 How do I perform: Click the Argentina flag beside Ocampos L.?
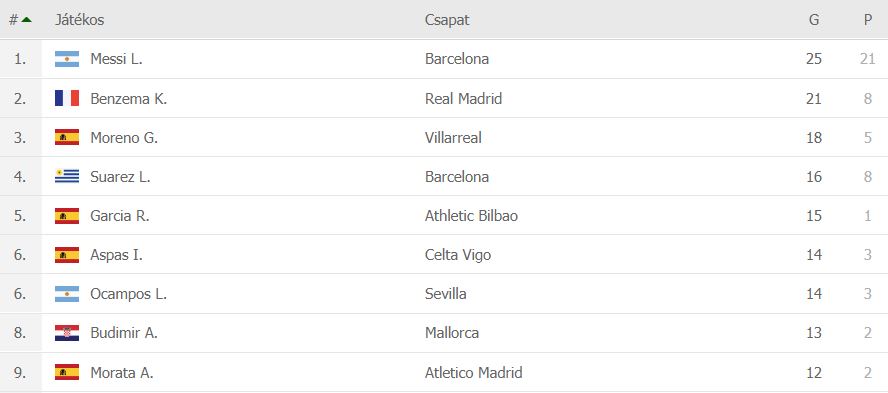tap(67, 294)
